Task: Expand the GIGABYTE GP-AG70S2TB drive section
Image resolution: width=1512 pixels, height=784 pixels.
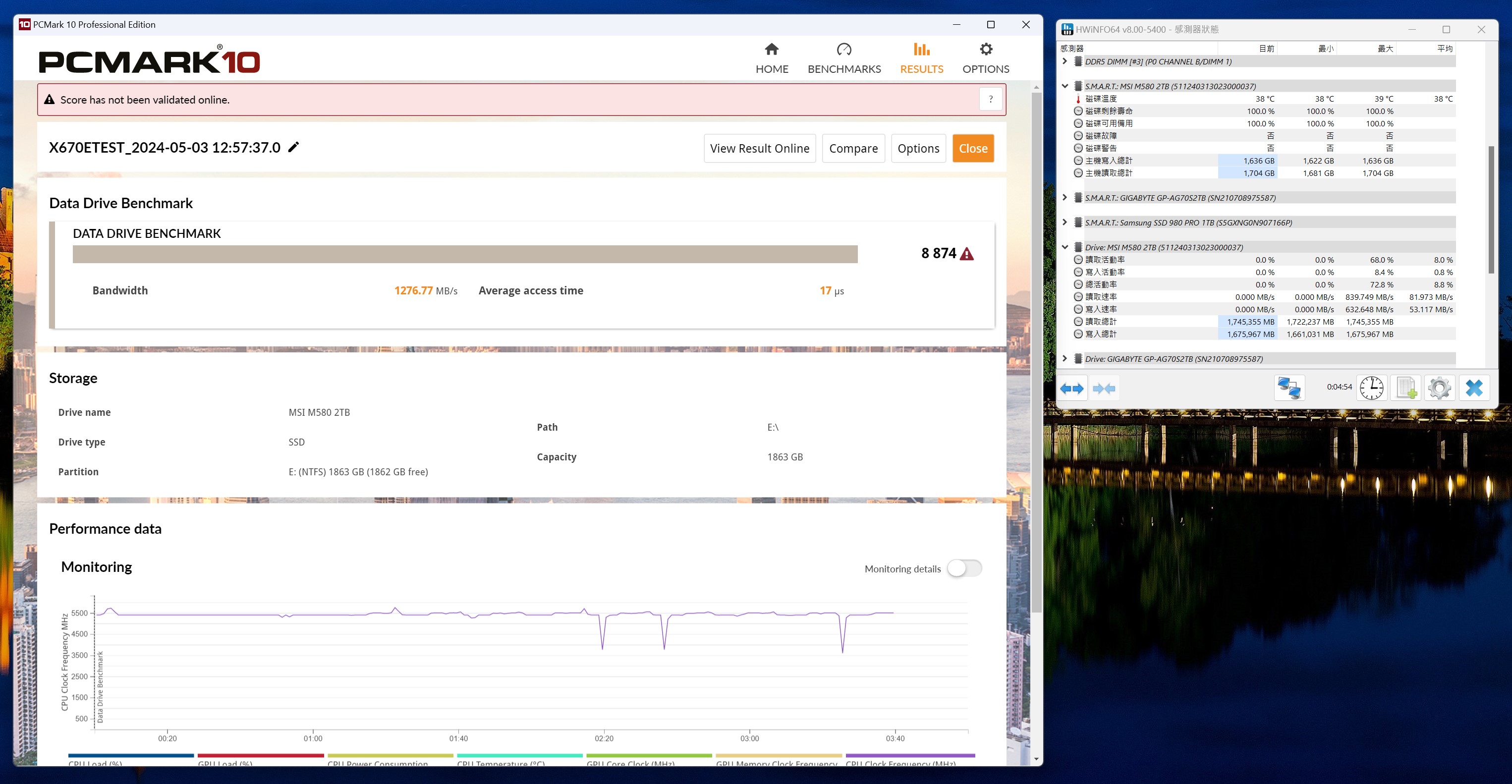Action: pyautogui.click(x=1065, y=358)
